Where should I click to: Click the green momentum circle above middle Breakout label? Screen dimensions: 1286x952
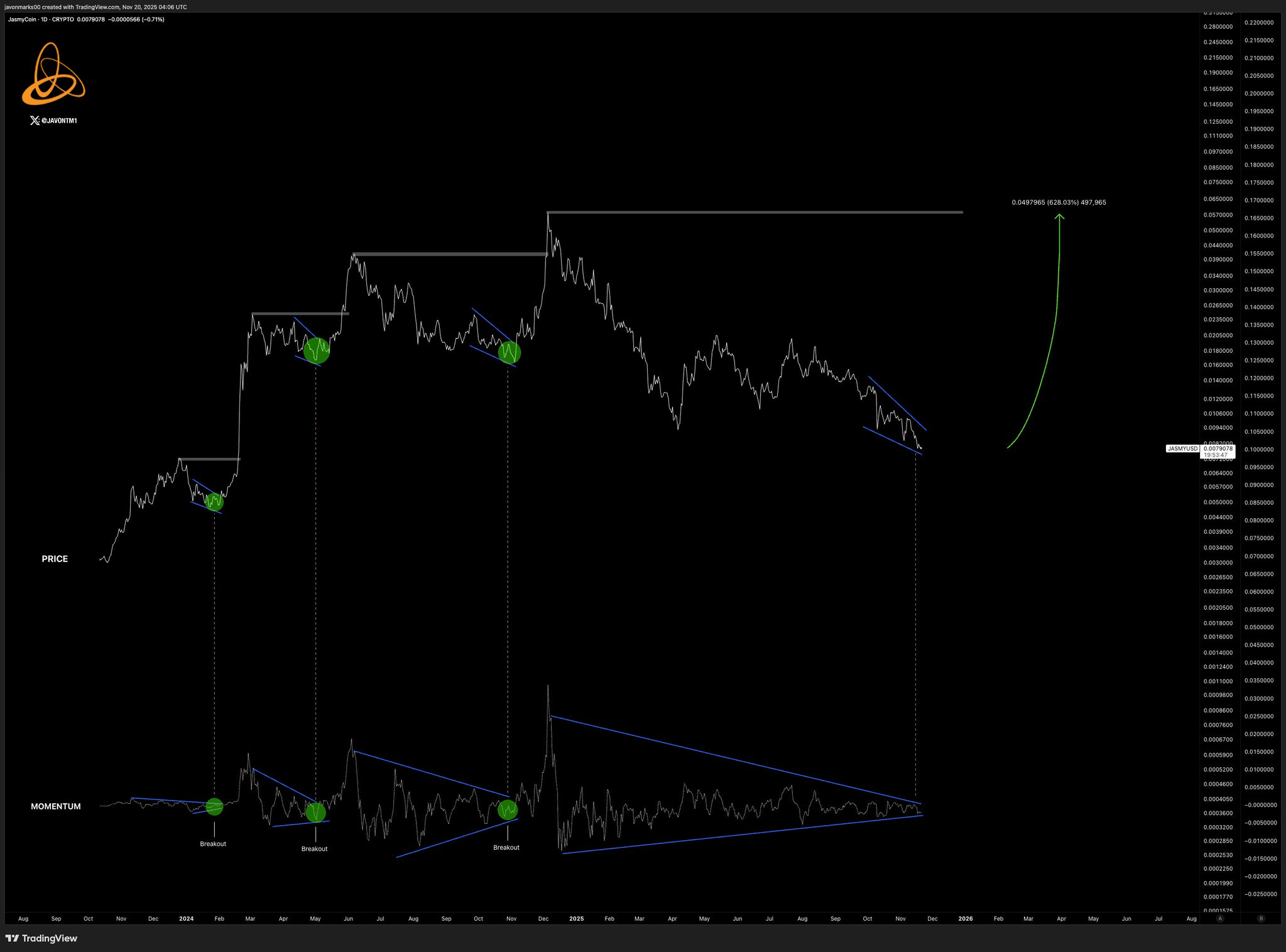(316, 813)
